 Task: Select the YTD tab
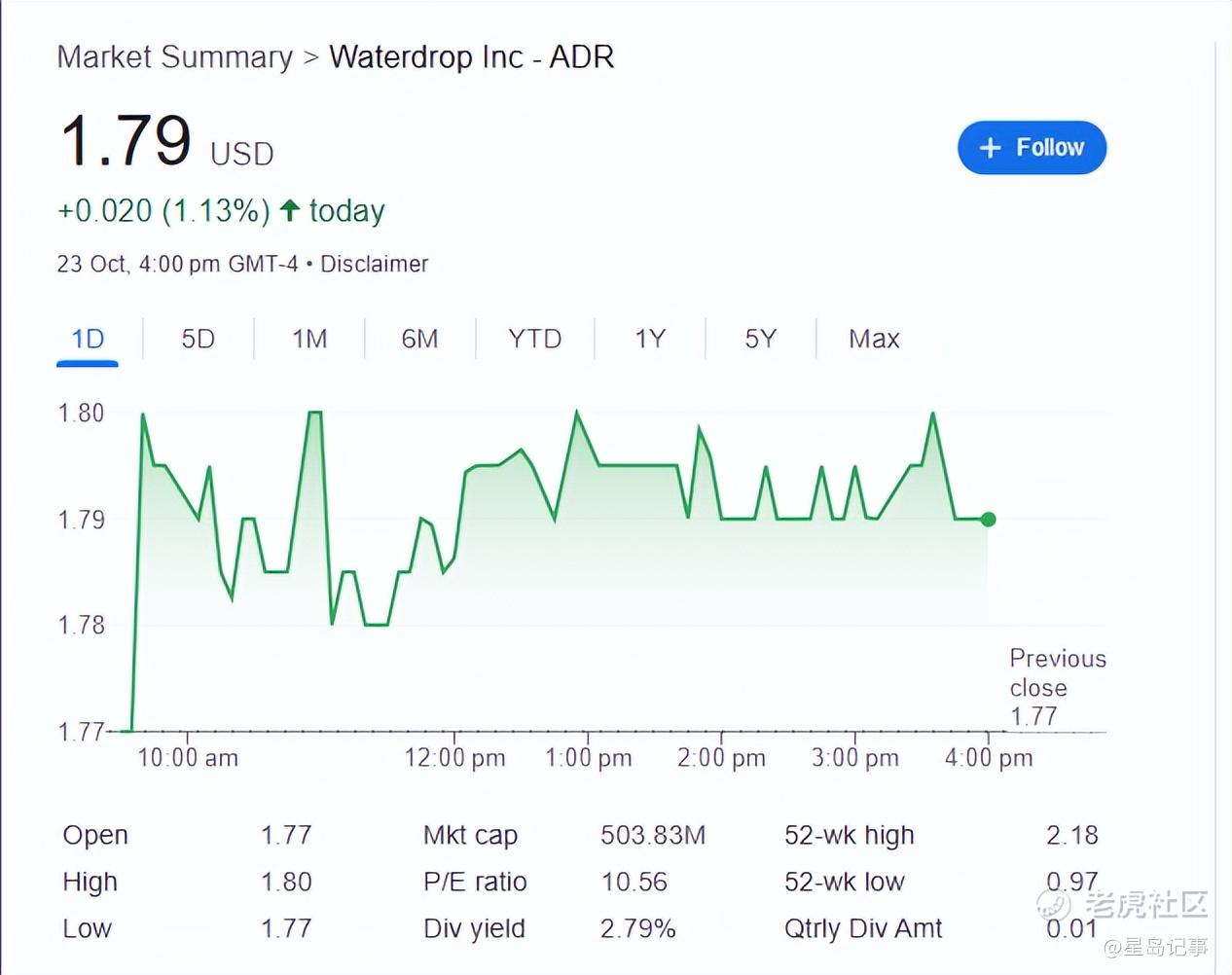[534, 339]
